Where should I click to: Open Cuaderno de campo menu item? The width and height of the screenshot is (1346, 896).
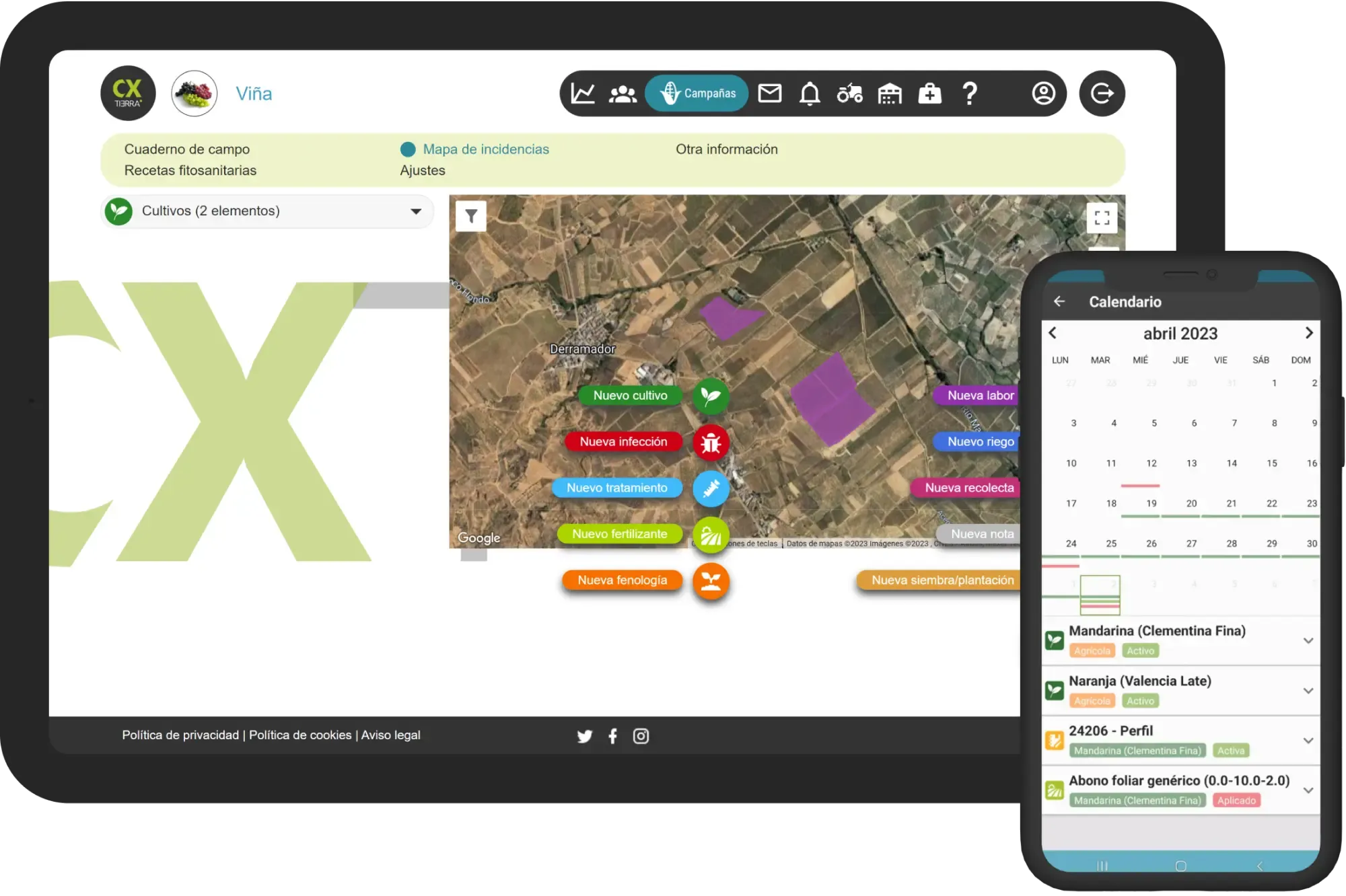tap(187, 149)
